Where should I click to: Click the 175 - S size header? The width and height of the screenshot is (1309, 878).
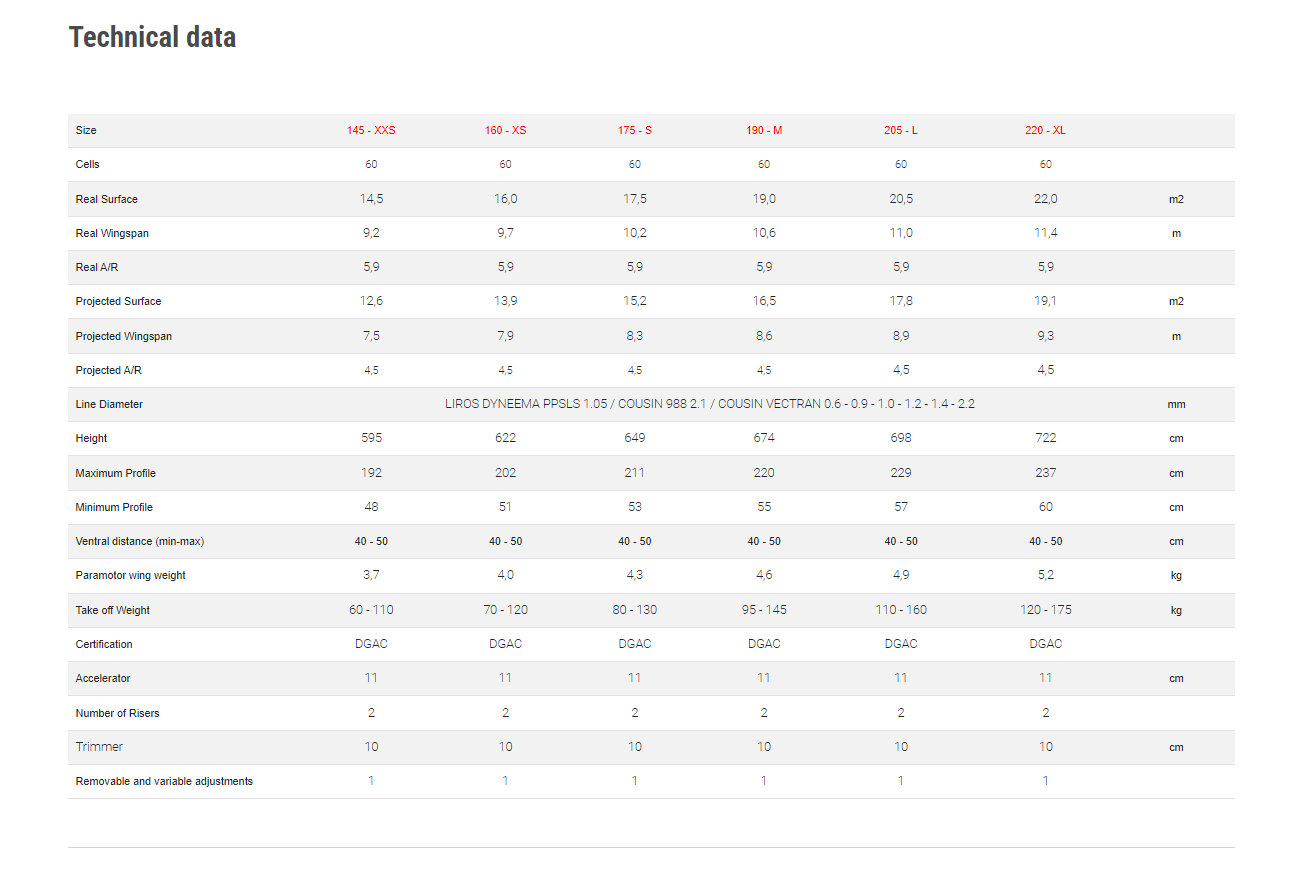[634, 131]
